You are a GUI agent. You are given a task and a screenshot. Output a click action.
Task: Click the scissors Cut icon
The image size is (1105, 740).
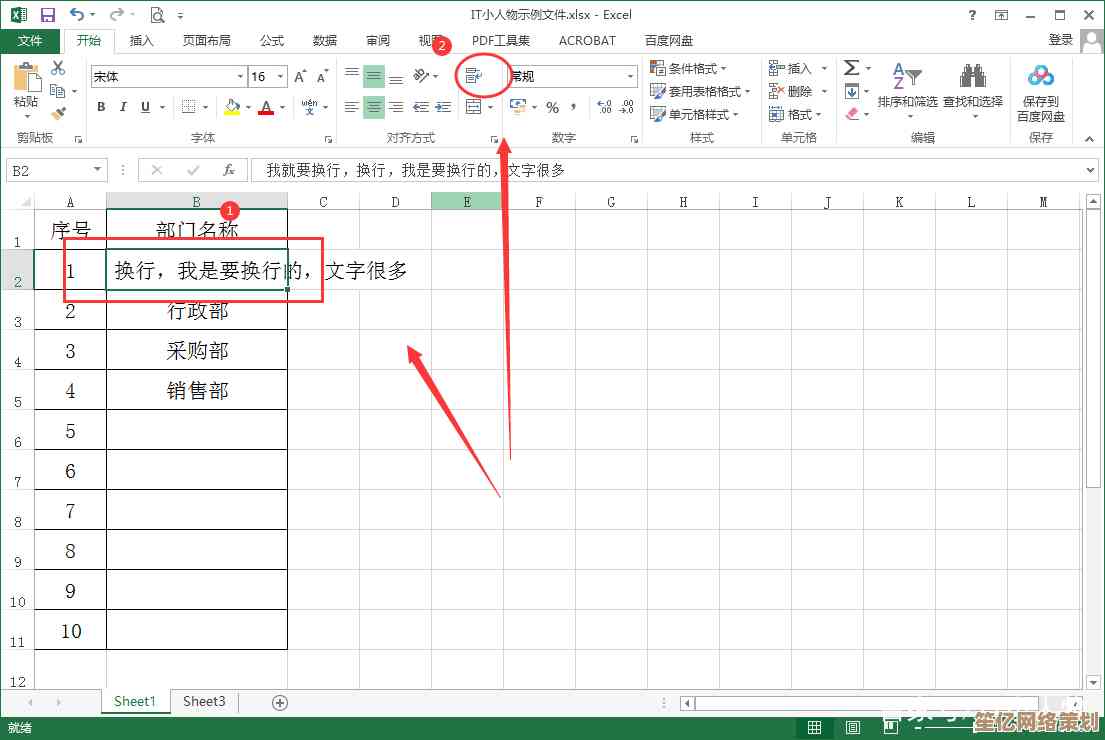(x=58, y=68)
